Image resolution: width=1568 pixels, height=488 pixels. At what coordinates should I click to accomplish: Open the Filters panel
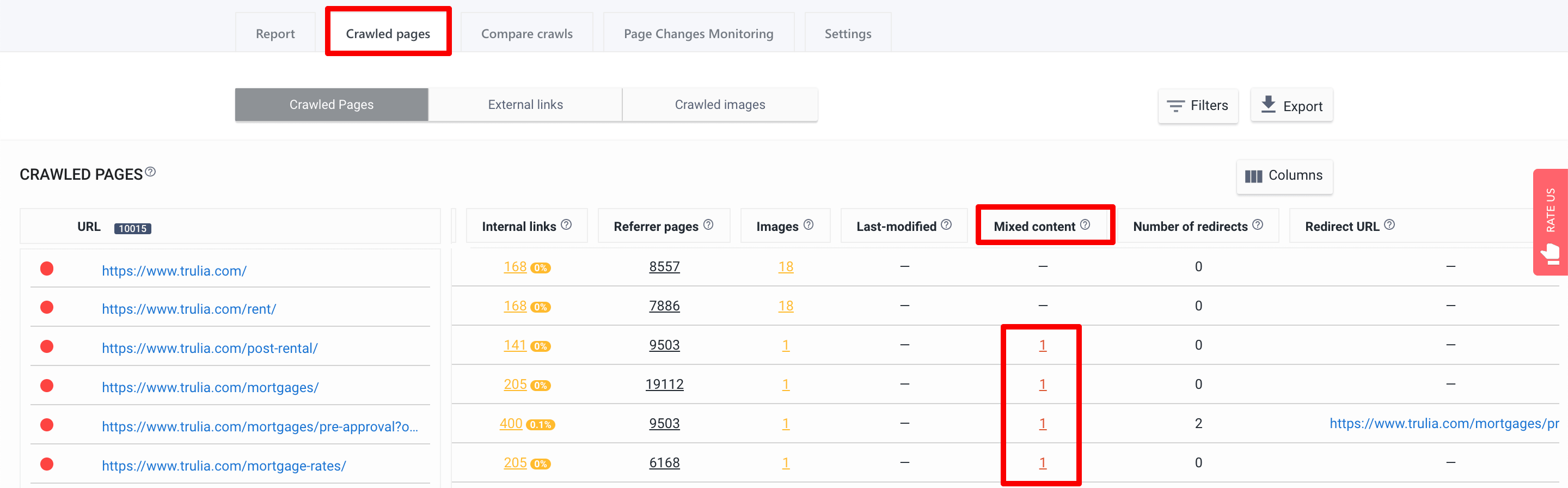(1197, 106)
